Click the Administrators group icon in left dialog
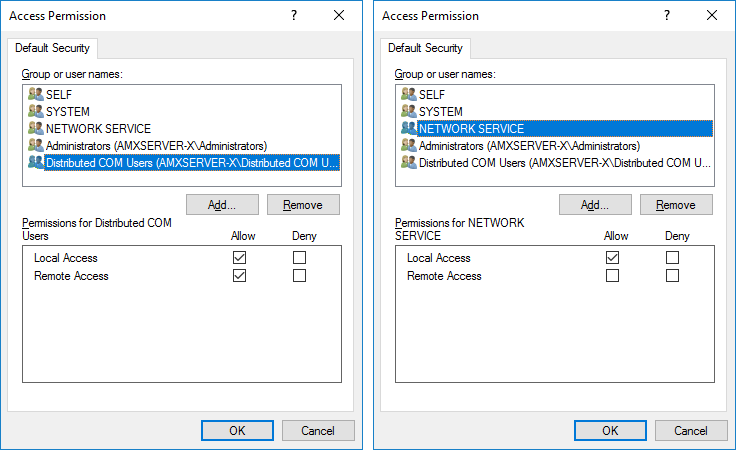 [x=36, y=145]
